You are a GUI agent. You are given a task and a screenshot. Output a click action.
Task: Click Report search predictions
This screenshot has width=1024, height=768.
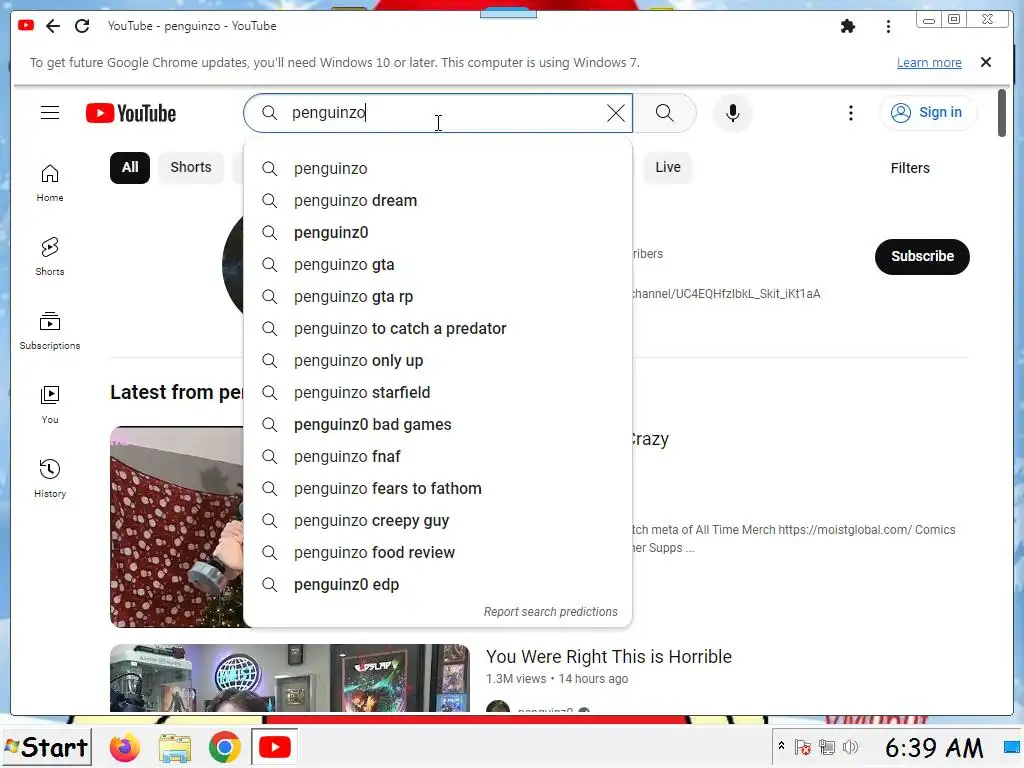551,612
